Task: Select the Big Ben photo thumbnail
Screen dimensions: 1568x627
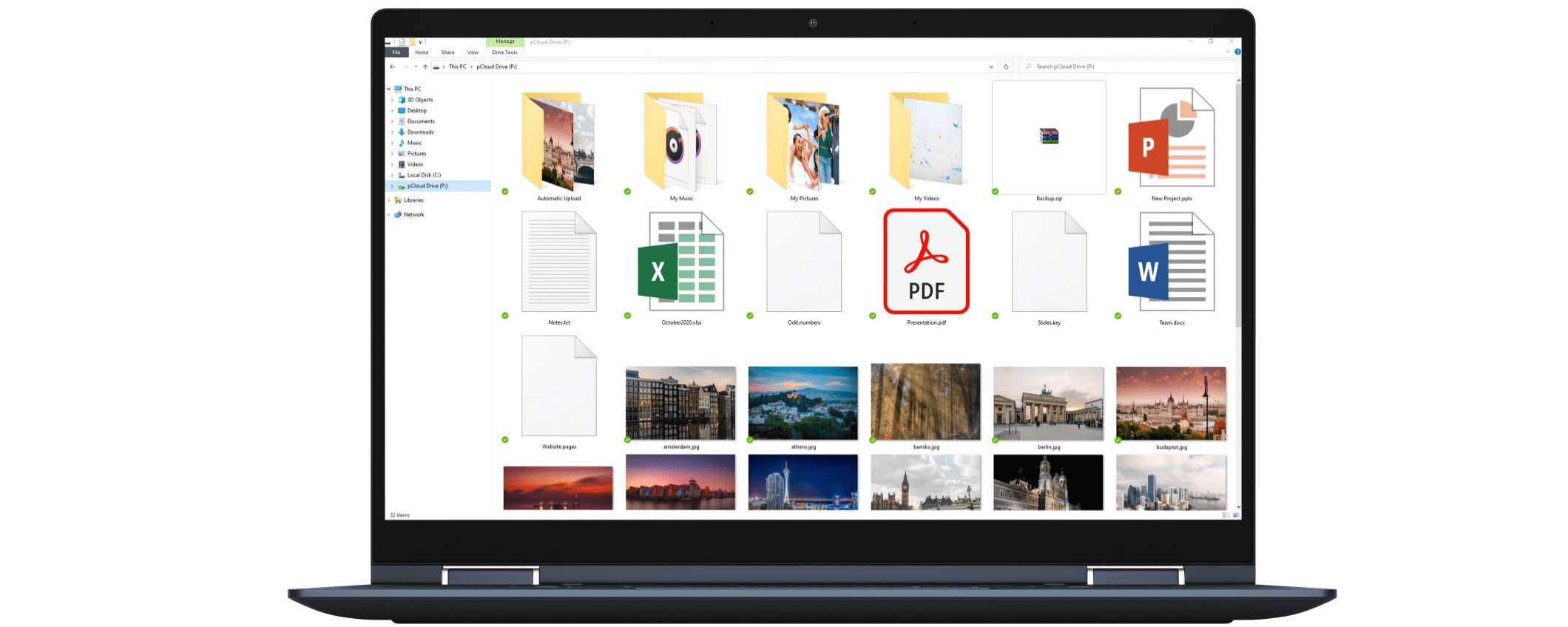Action: tap(926, 482)
